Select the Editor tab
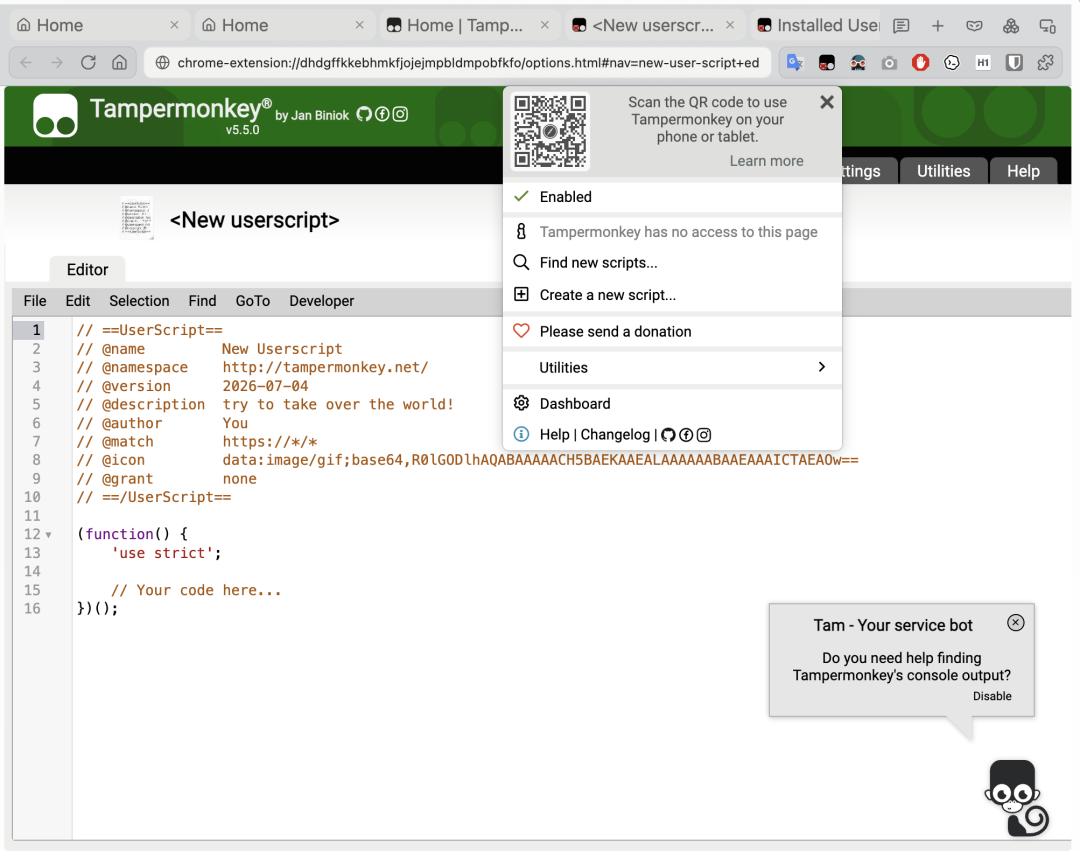Image resolution: width=1080 pixels, height=851 pixels. (87, 269)
